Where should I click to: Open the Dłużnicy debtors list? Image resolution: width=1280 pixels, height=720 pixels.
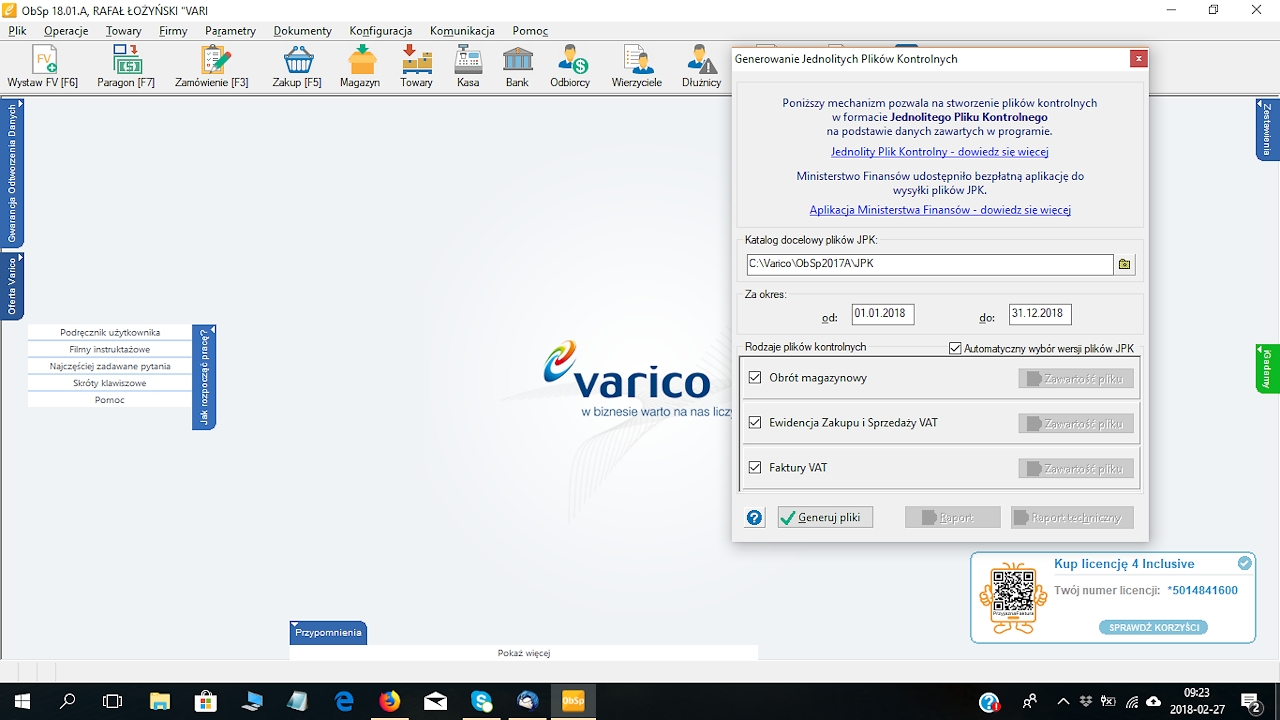702,67
